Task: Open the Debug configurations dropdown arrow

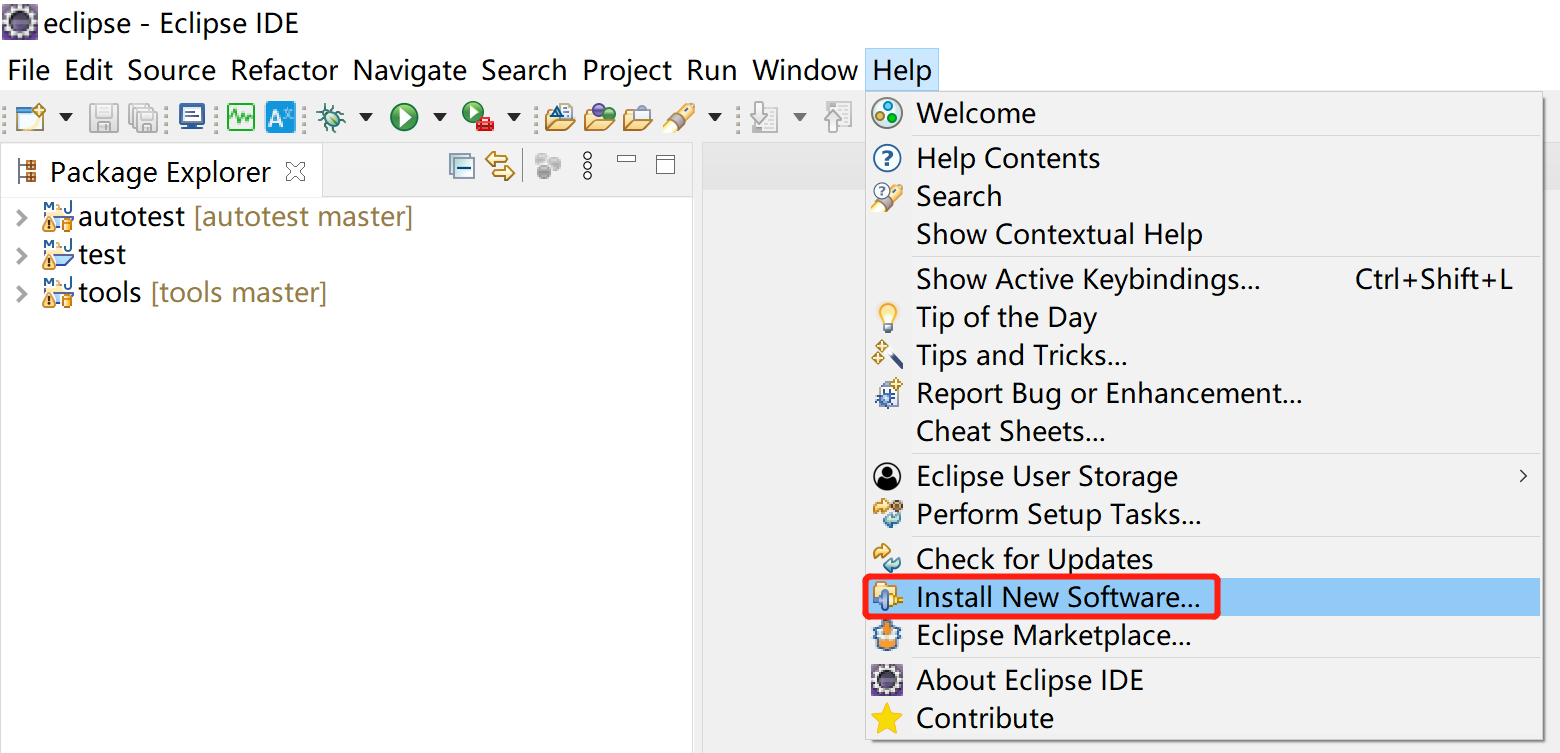Action: 366,117
